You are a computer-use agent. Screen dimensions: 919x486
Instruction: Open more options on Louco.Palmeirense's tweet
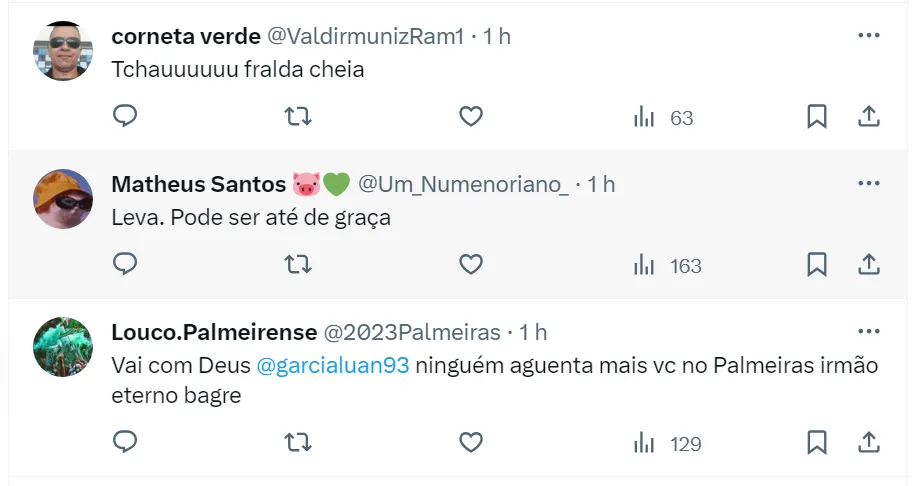[869, 331]
